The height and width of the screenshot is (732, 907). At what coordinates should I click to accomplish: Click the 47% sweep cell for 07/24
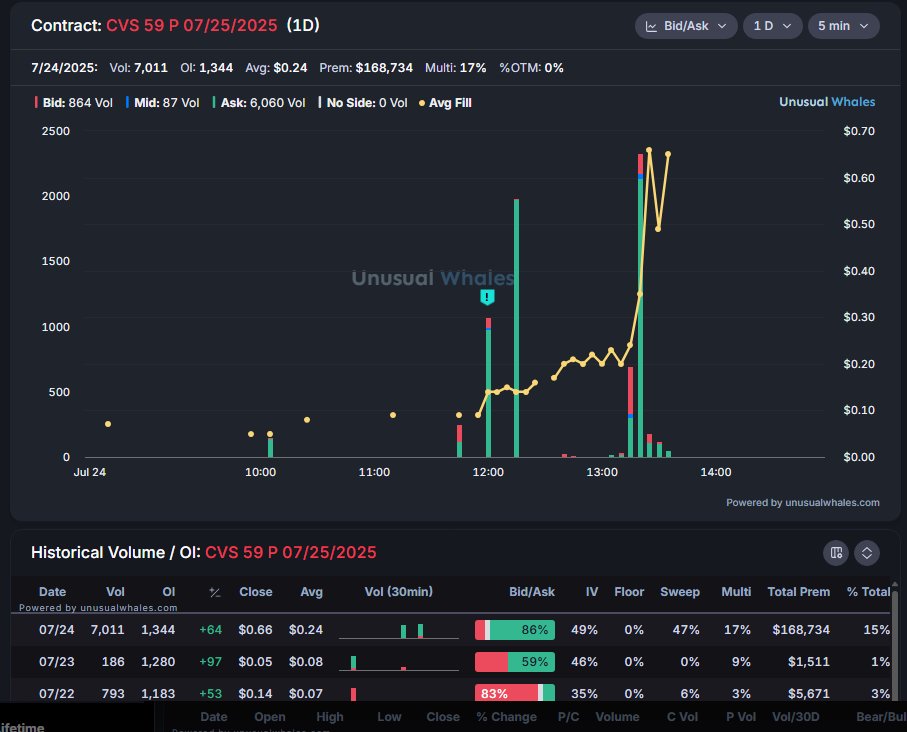coord(685,630)
